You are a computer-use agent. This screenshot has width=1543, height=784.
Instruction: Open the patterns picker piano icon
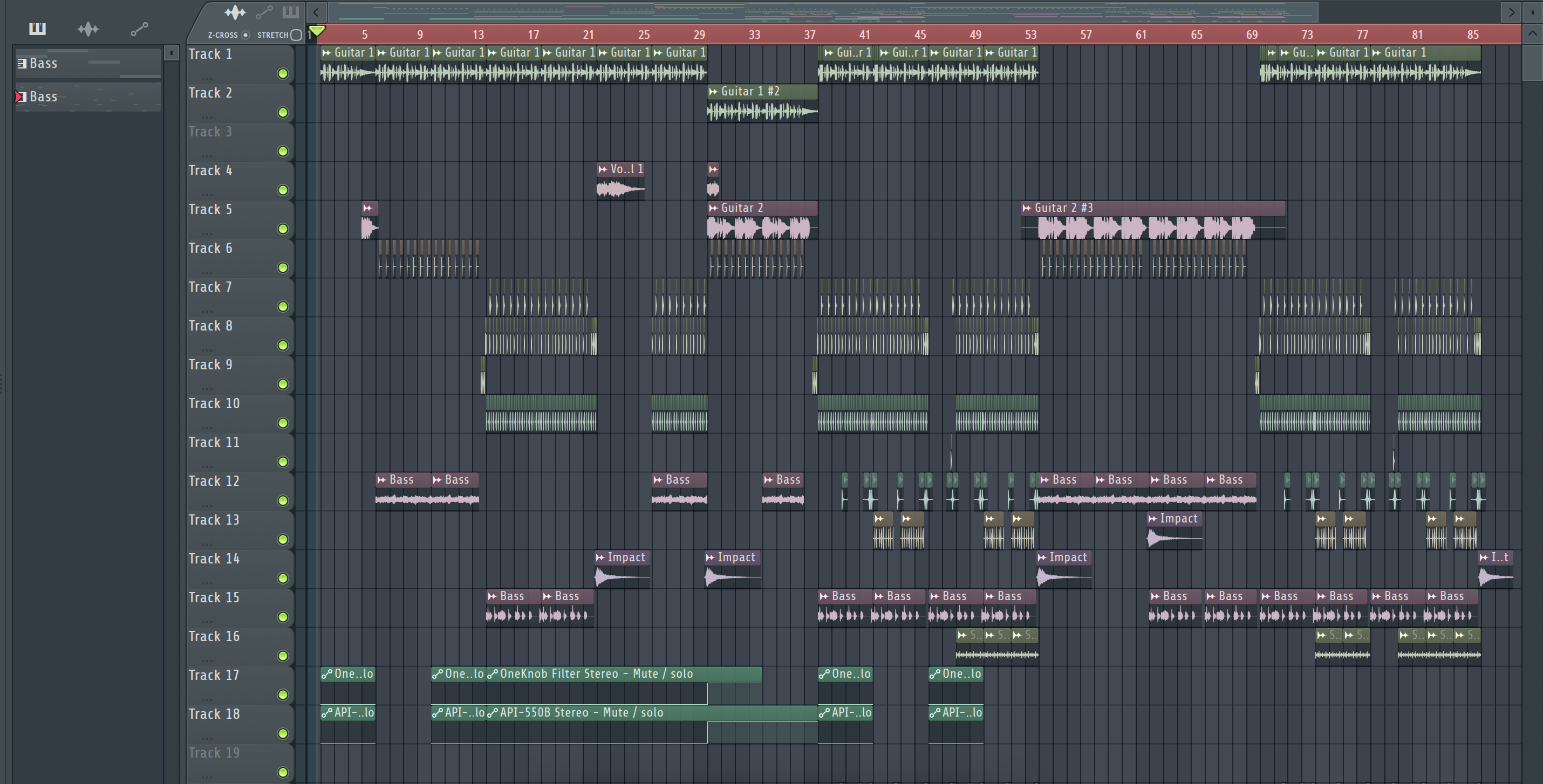pos(37,29)
